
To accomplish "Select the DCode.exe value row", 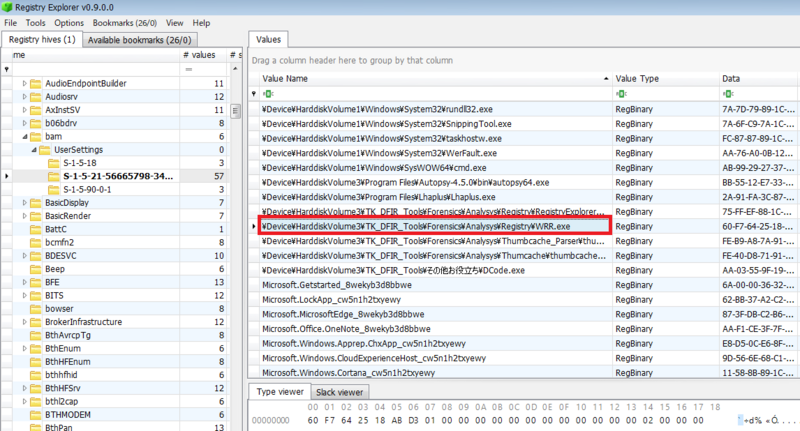I will coord(526,270).
